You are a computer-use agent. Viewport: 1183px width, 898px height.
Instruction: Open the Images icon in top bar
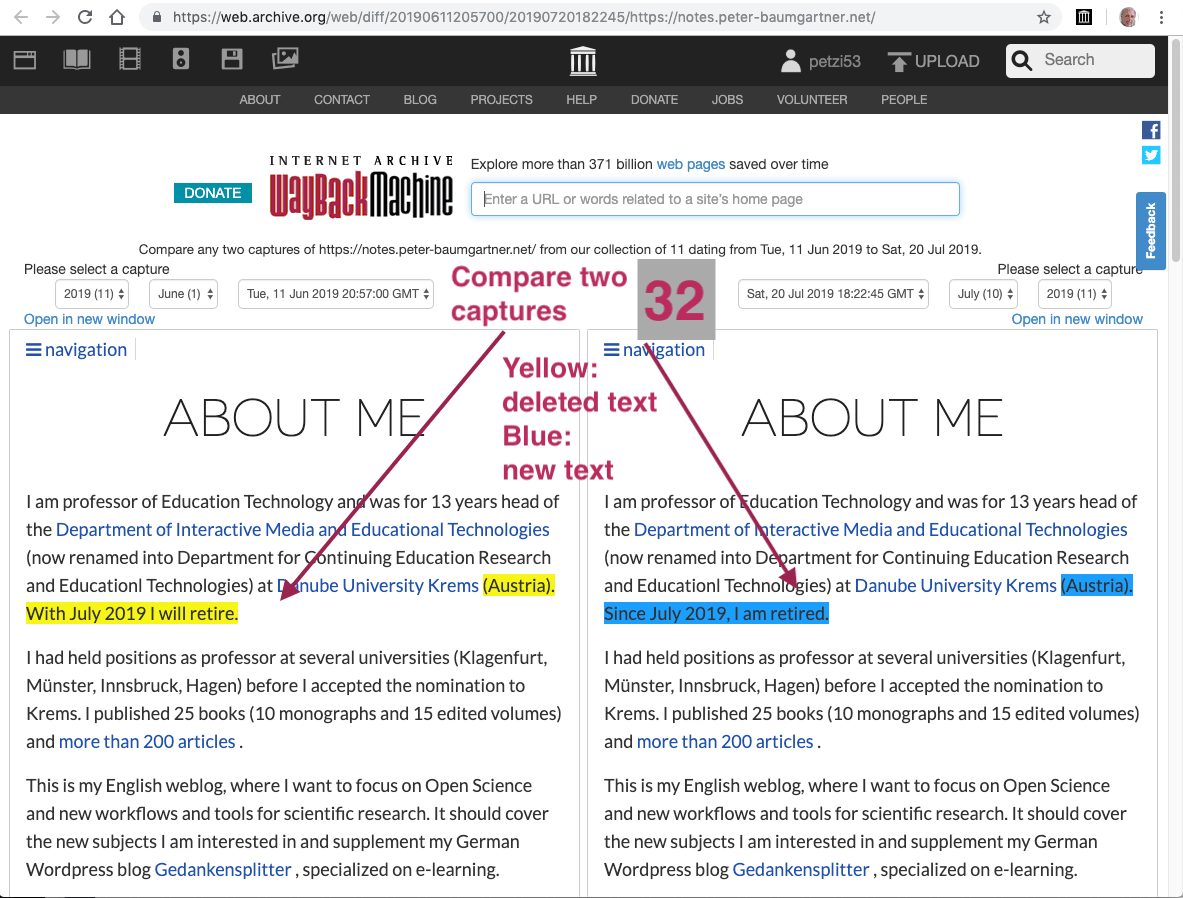pyautogui.click(x=285, y=60)
